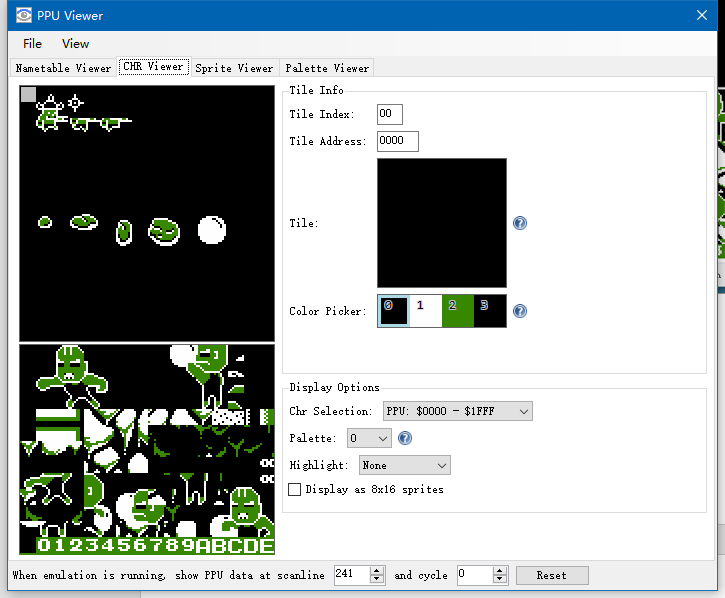Screen dimensions: 725x598
Task: Click the Reset button
Action: pyautogui.click(x=552, y=575)
